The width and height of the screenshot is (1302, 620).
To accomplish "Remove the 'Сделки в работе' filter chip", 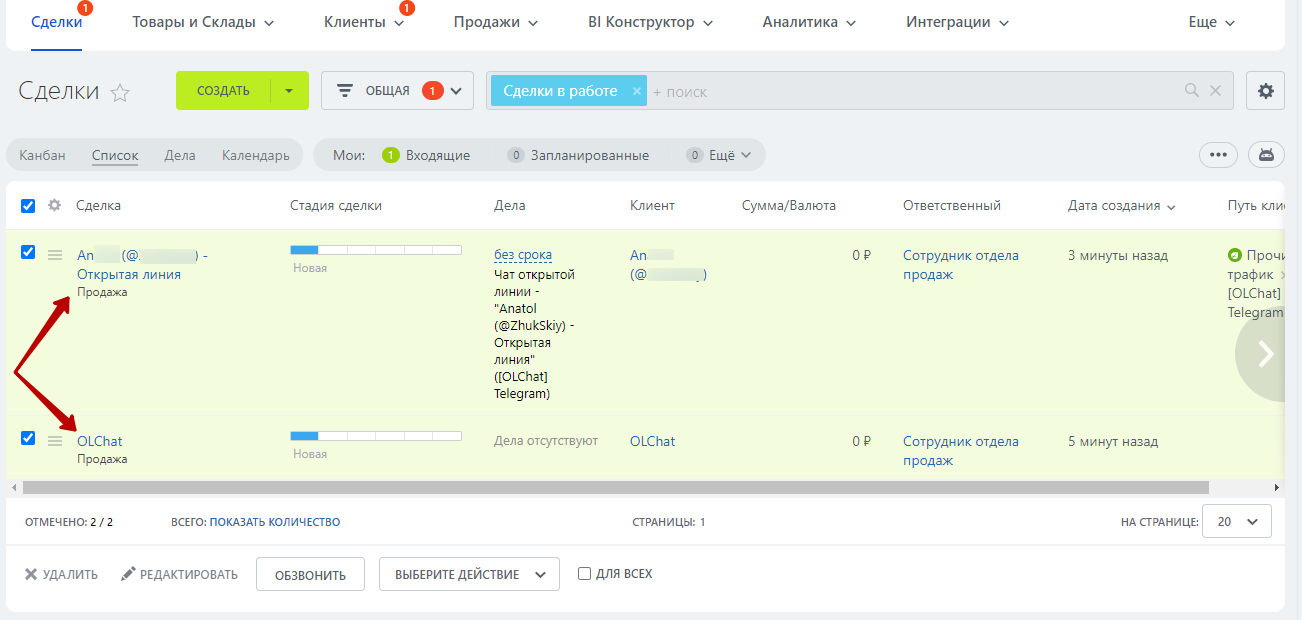I will 636,91.
